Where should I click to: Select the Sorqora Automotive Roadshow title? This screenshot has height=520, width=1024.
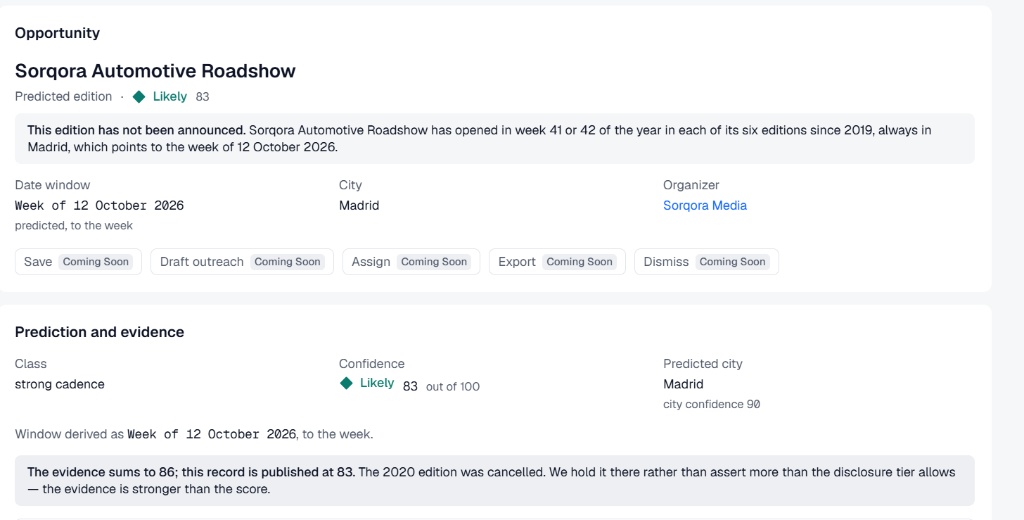tap(155, 71)
